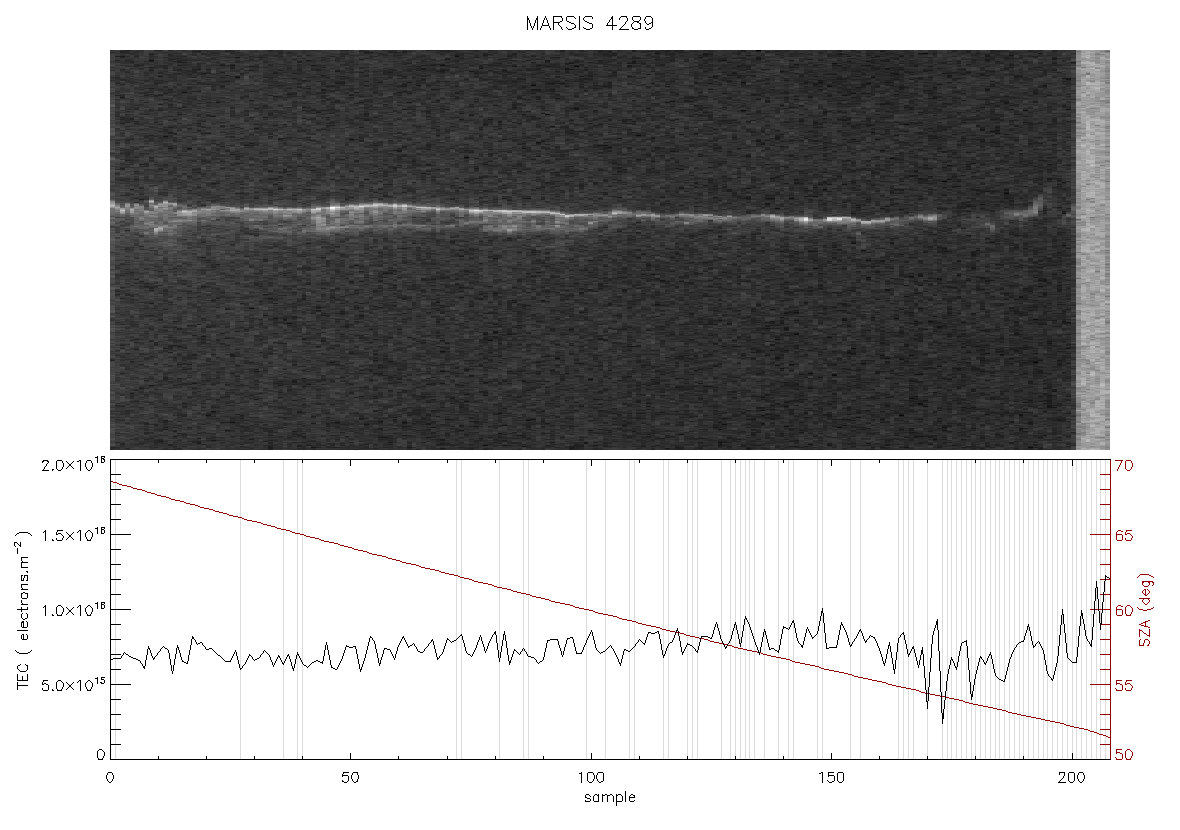This screenshot has height=830, width=1180.
Task: Click x-axis tick label "0"
Action: click(x=111, y=777)
